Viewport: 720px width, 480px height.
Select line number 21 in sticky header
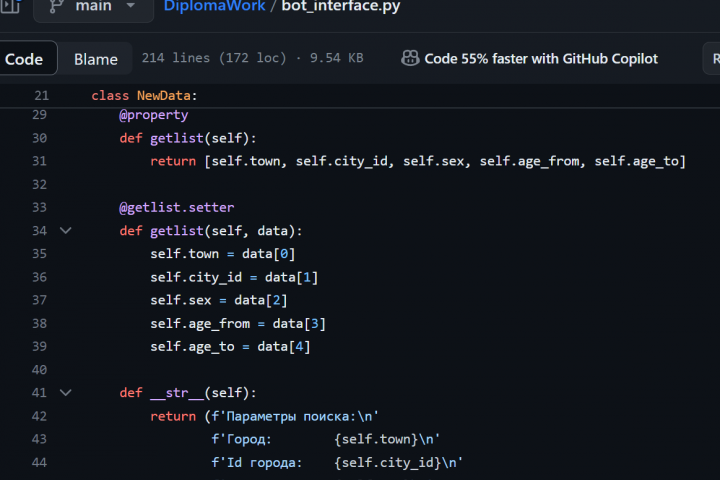(x=41, y=96)
